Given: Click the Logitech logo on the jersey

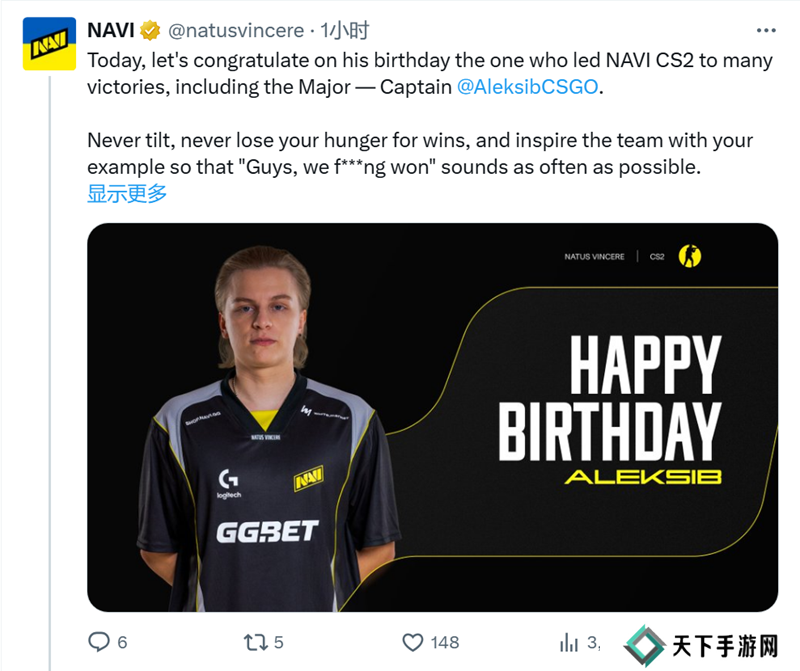Looking at the screenshot, I should (x=229, y=483).
